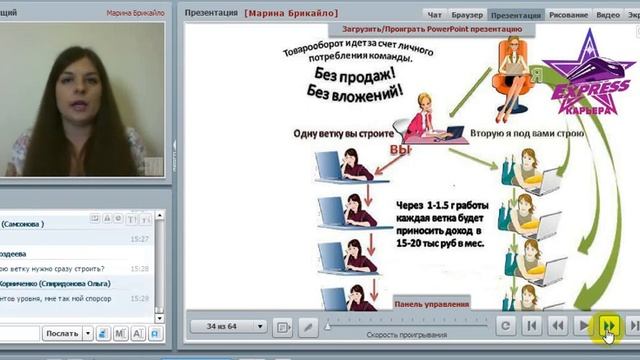The width and height of the screenshot is (640, 360).
Task: Jump to the last slide
Action: [x=634, y=325]
